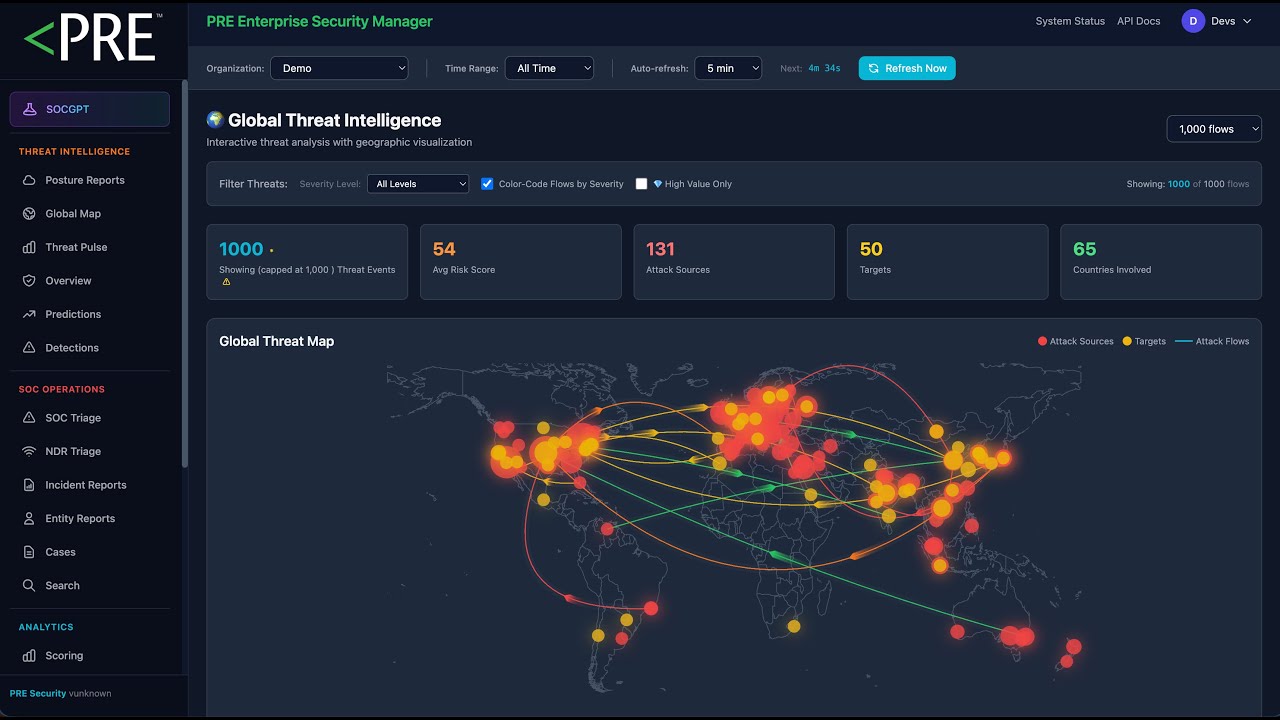Click the 1000 Threat Events card
The width and height of the screenshot is (1280, 720).
point(307,262)
